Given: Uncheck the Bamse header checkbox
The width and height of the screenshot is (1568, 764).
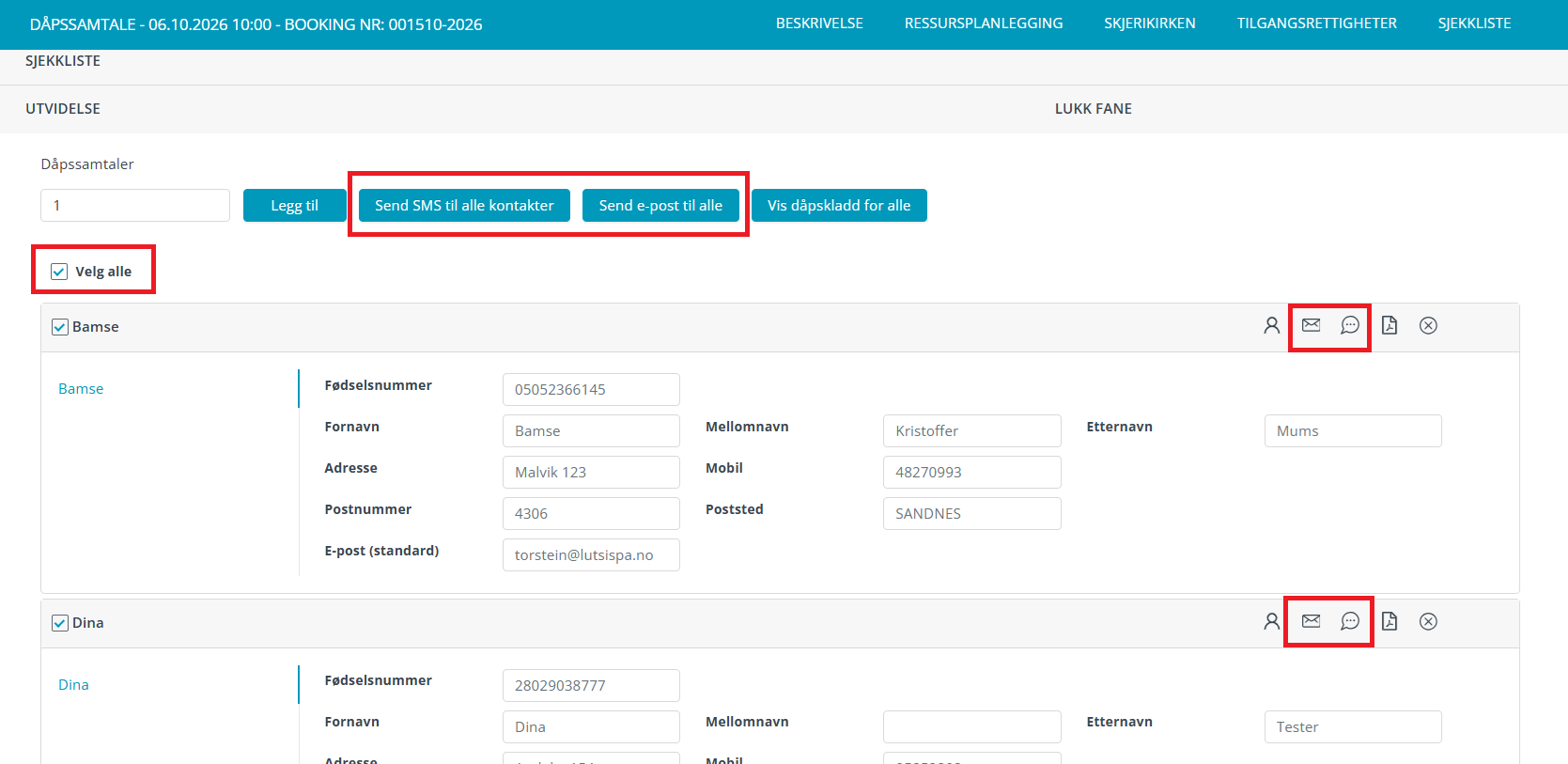Looking at the screenshot, I should point(60,327).
